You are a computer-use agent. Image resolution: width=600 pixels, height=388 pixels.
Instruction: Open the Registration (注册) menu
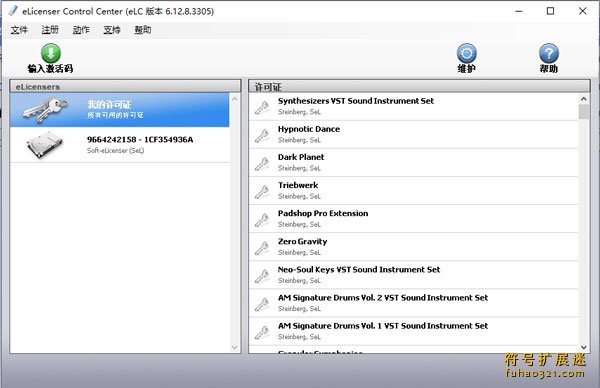(50, 30)
